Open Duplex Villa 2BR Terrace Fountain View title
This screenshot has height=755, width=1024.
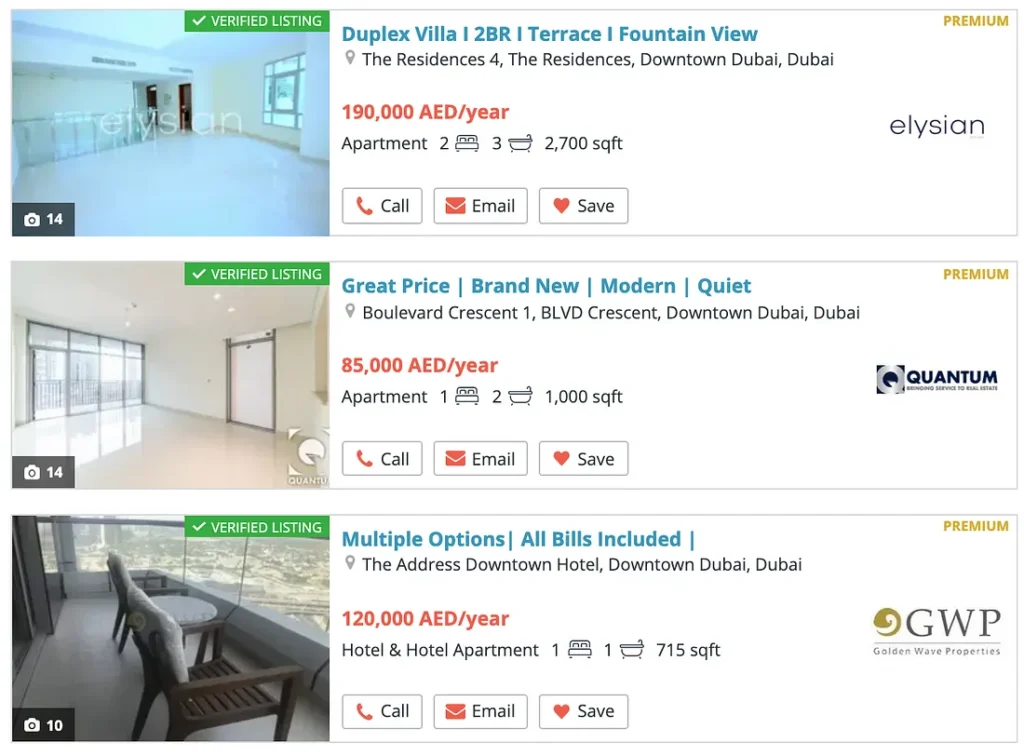click(x=549, y=34)
